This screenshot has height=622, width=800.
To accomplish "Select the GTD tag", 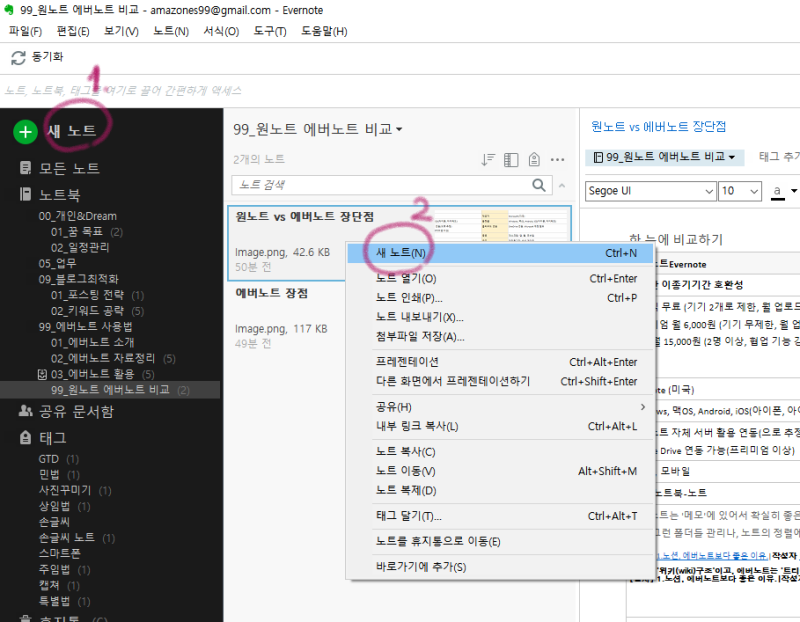I will 48,459.
